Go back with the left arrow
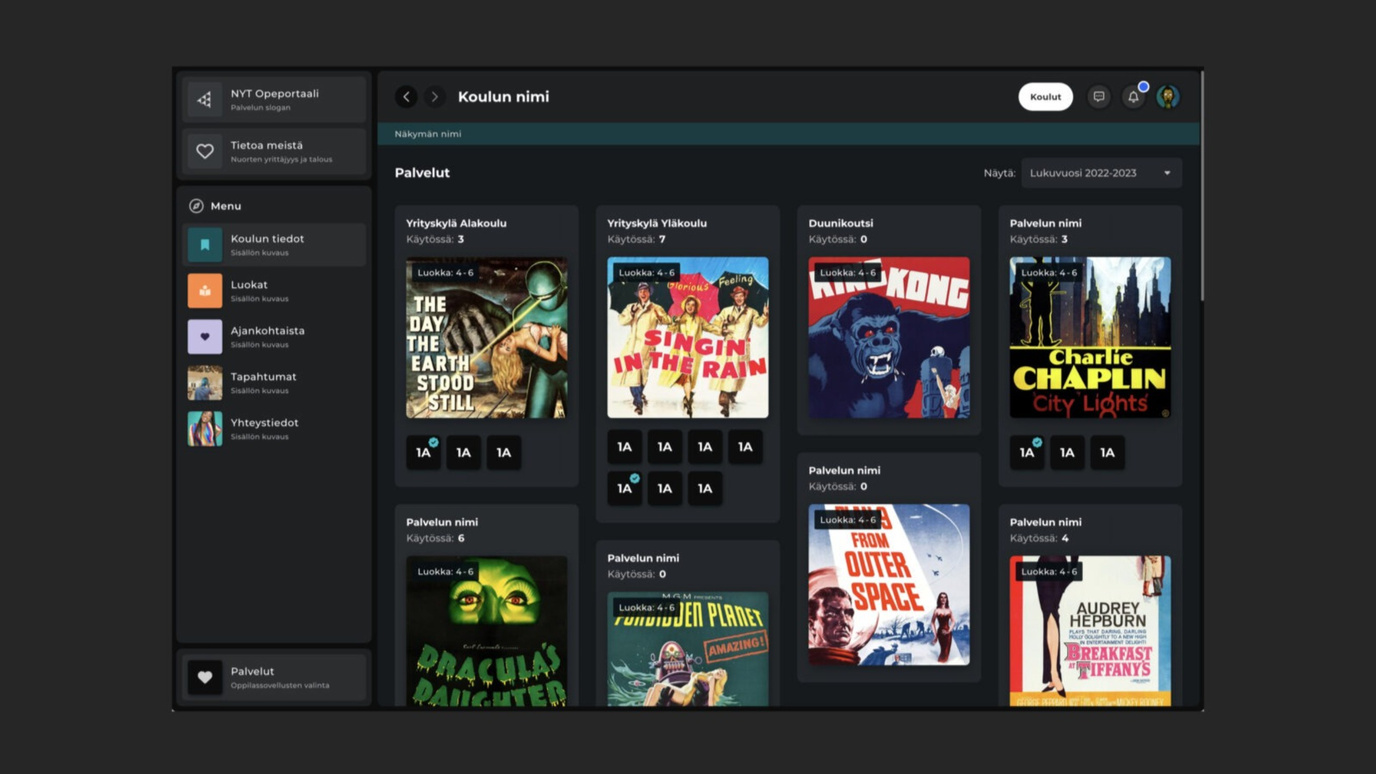The height and width of the screenshot is (774, 1376). (406, 97)
